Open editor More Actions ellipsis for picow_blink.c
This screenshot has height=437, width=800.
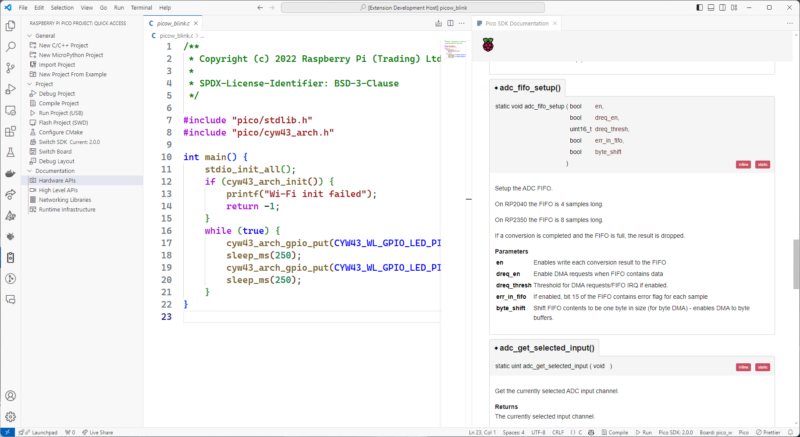462,23
